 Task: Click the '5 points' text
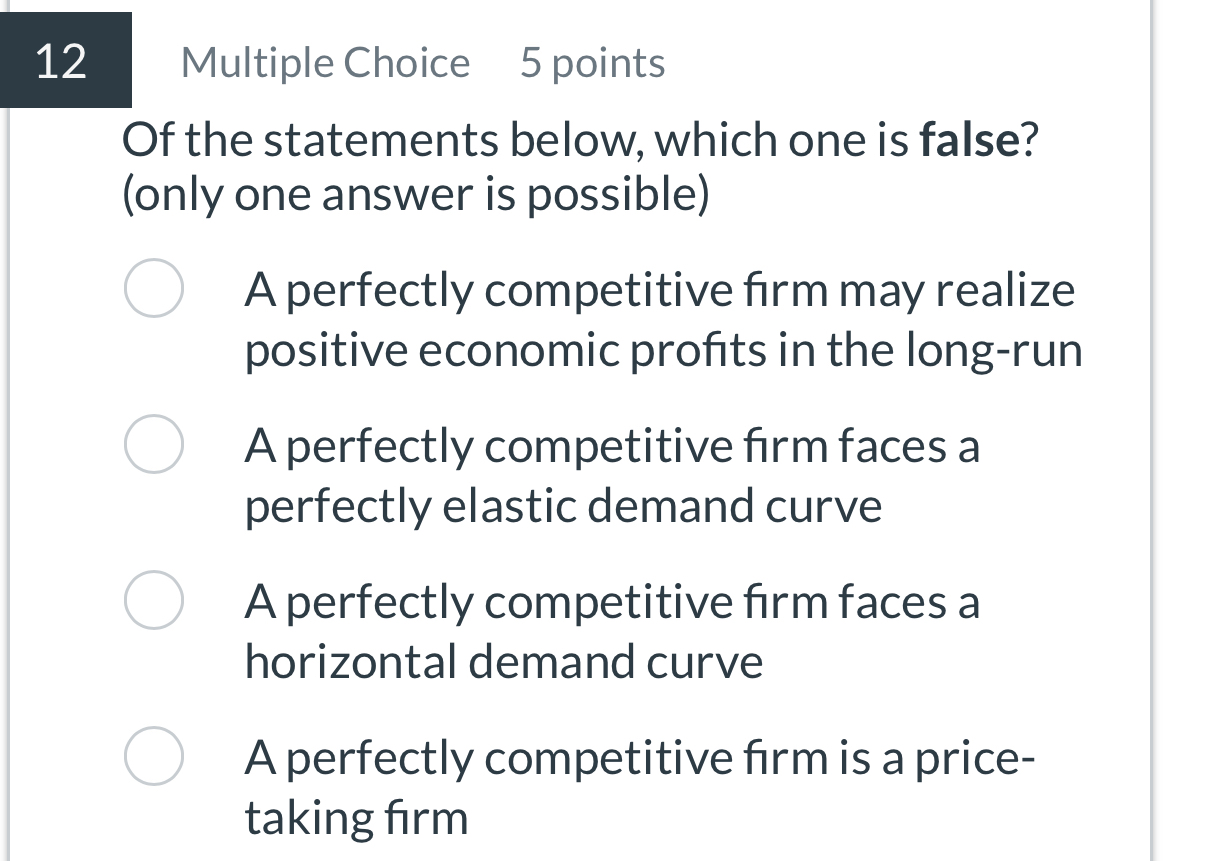click(x=590, y=62)
